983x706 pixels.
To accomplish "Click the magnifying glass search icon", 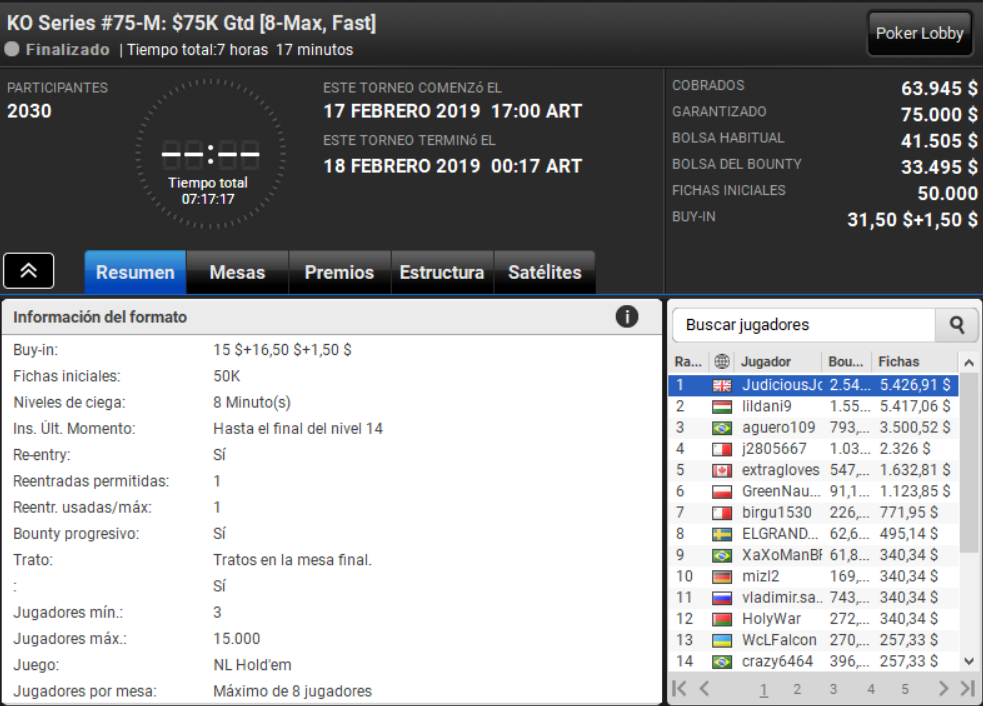I will coord(956,325).
